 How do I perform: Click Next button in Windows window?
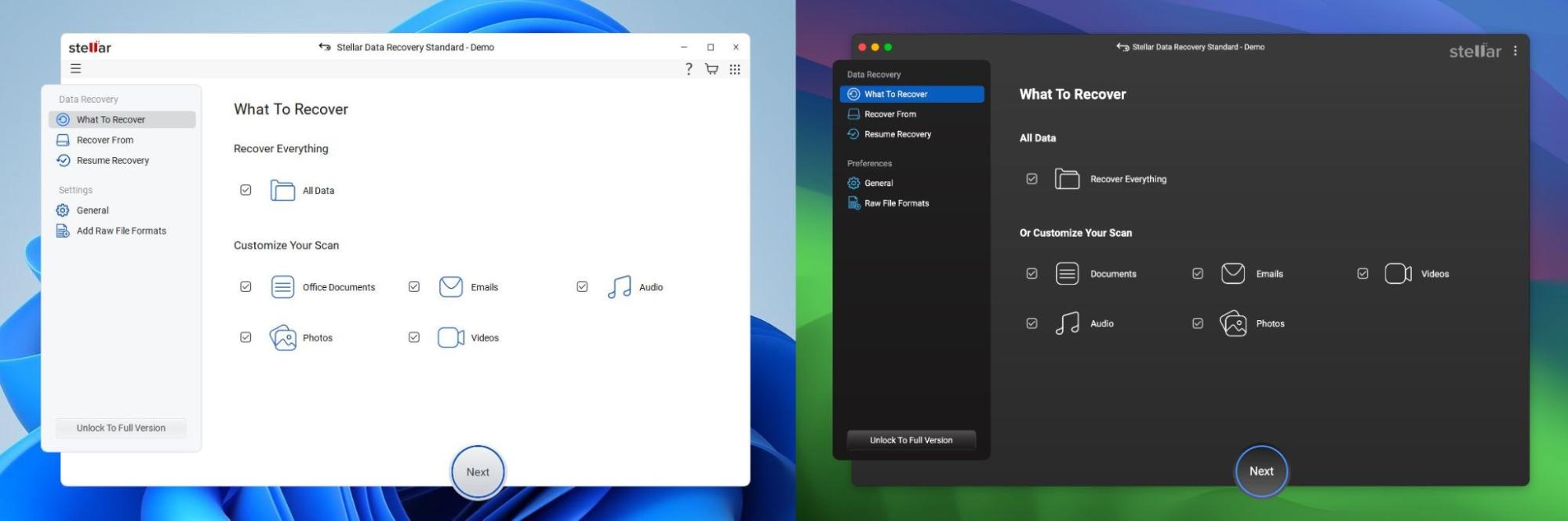(478, 472)
